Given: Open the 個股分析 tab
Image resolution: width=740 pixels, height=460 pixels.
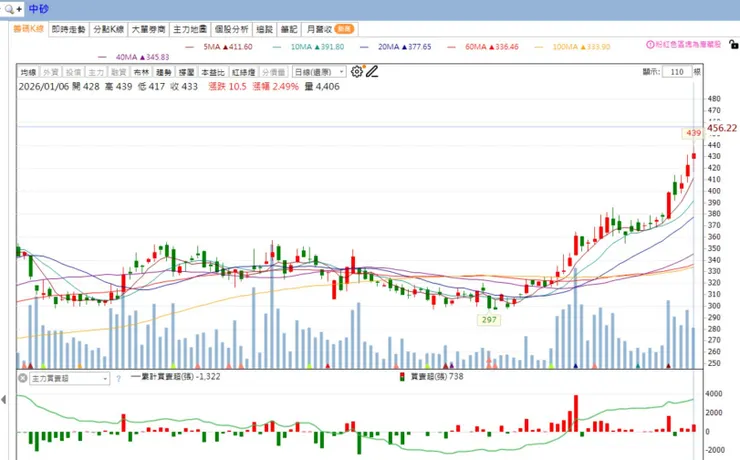Looking at the screenshot, I should (x=232, y=29).
